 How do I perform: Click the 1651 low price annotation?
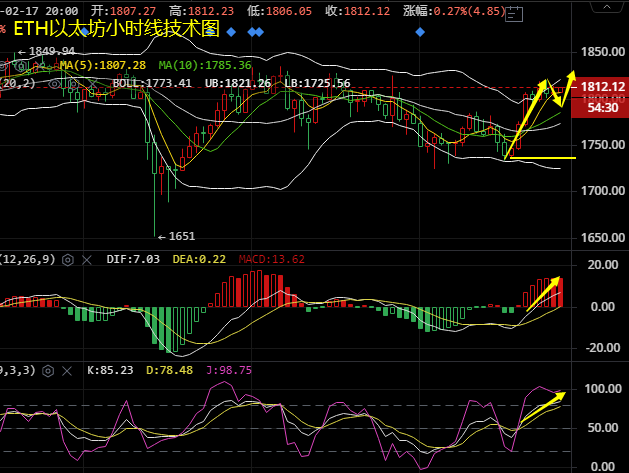[x=177, y=236]
